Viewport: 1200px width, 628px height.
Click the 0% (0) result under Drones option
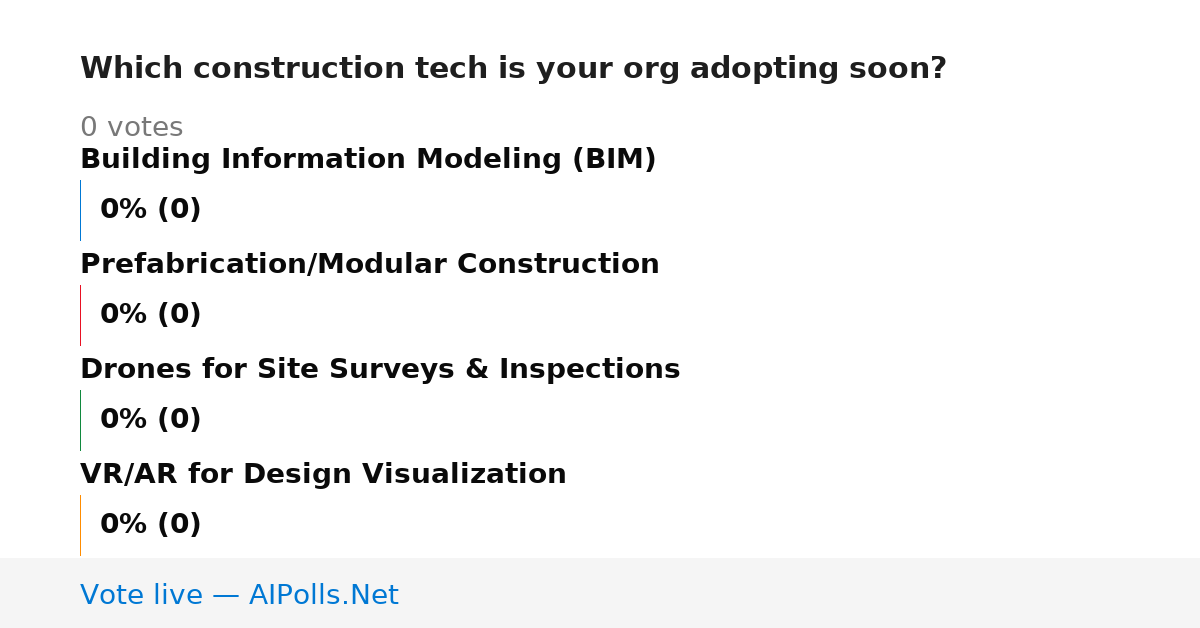click(151, 420)
